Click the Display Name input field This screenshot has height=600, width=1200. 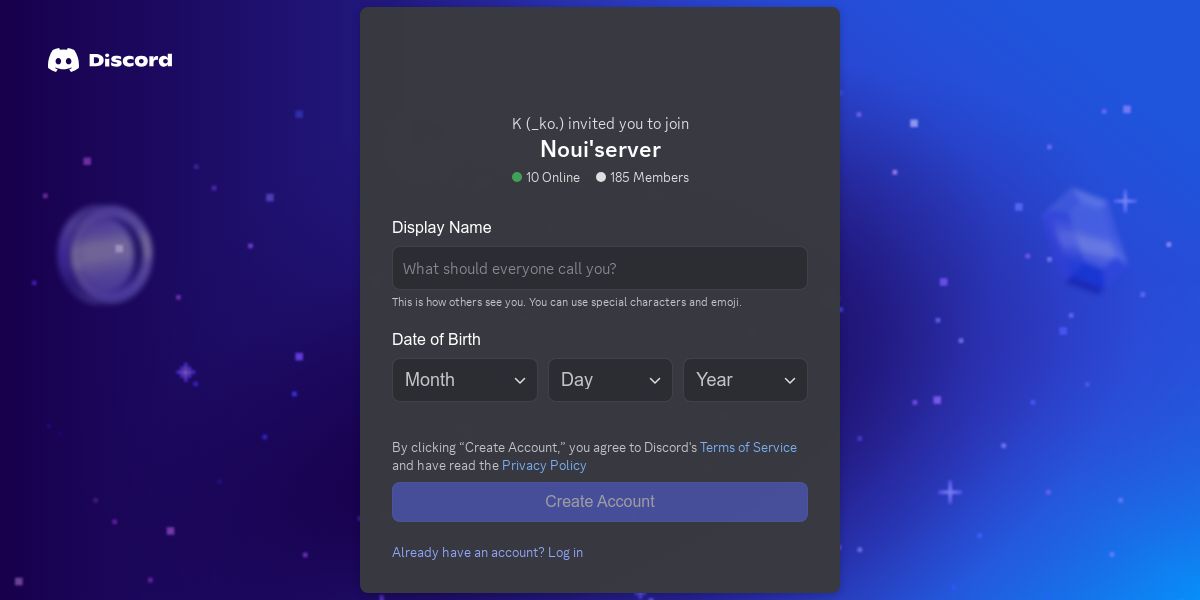point(600,268)
